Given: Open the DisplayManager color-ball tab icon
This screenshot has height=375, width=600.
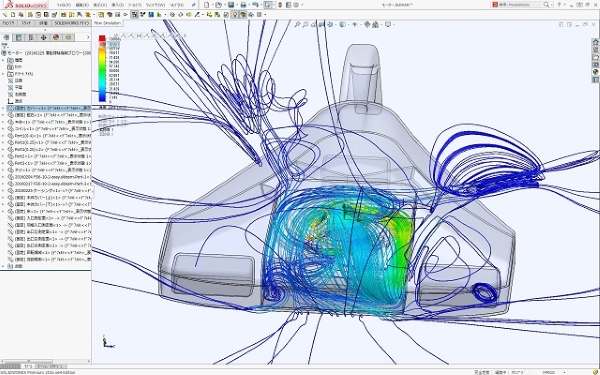Looking at the screenshot, I should 56,38.
